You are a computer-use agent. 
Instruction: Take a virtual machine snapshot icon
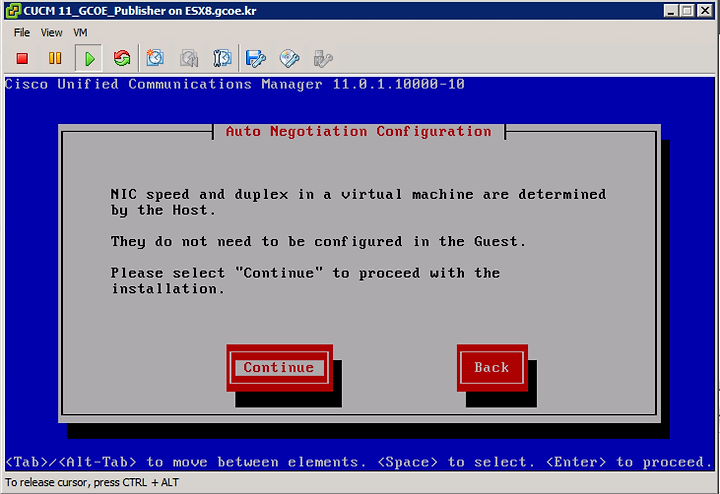click(155, 58)
